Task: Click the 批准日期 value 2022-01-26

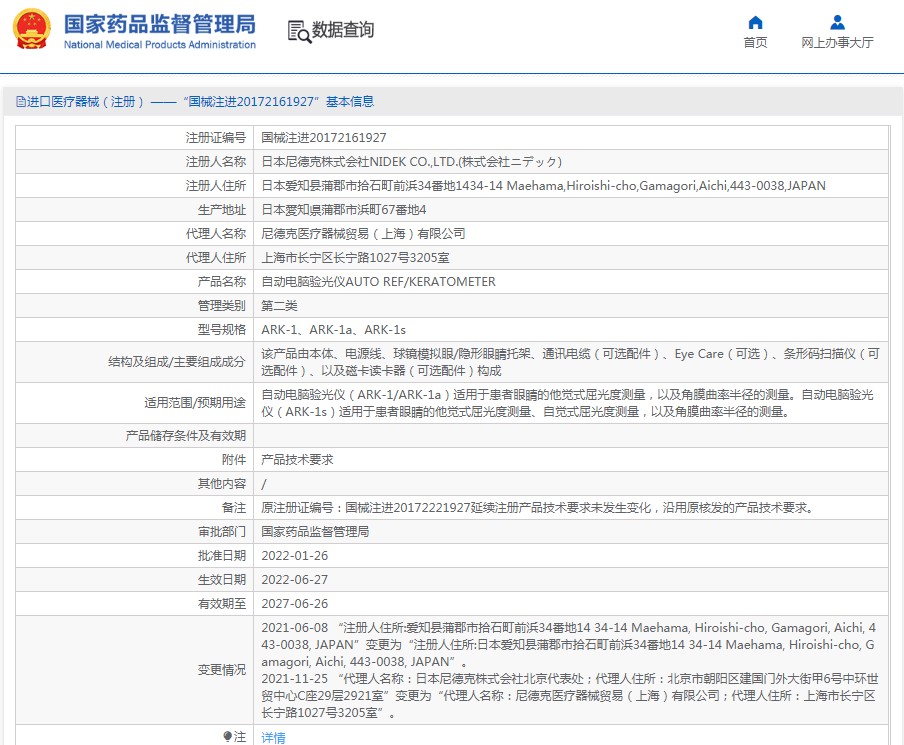Action: click(x=295, y=556)
